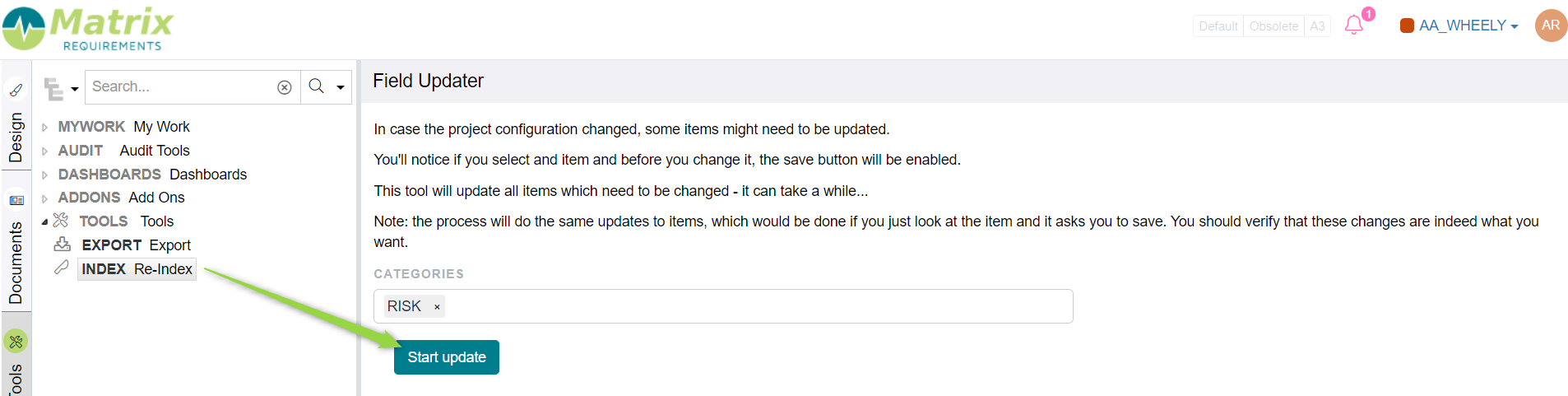Click inside the Categories input field
The height and width of the screenshot is (396, 1568).
(x=757, y=306)
